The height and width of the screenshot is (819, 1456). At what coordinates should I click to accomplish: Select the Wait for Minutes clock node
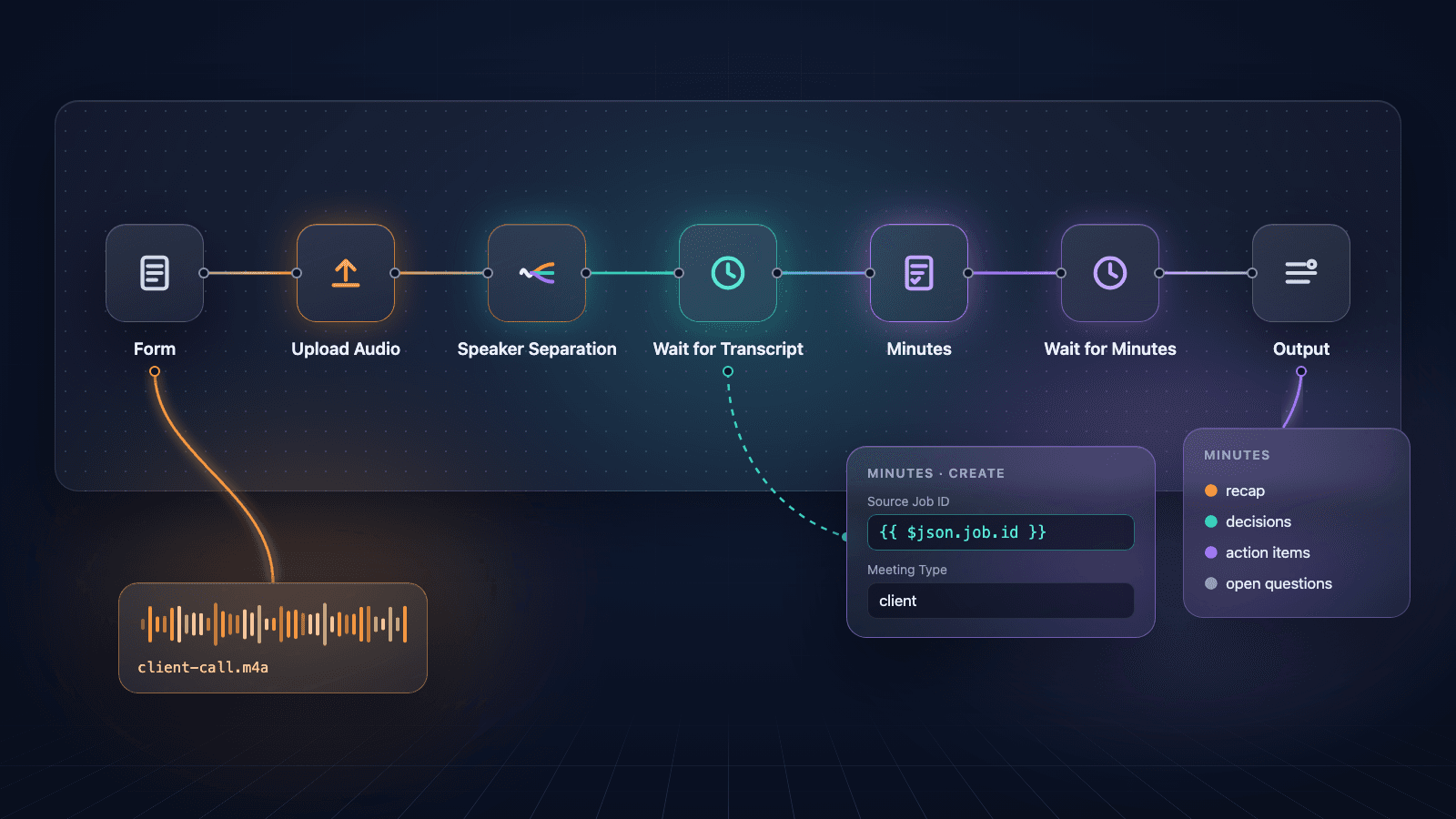pyautogui.click(x=1110, y=273)
